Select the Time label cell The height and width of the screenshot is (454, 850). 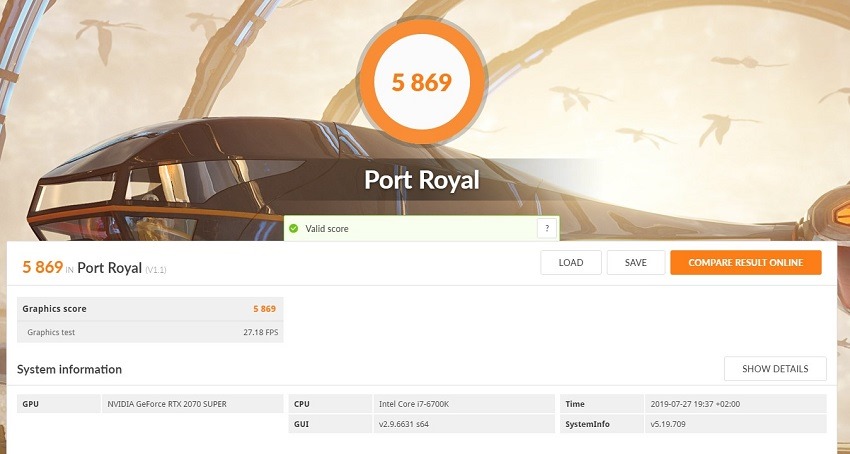[x=602, y=404]
